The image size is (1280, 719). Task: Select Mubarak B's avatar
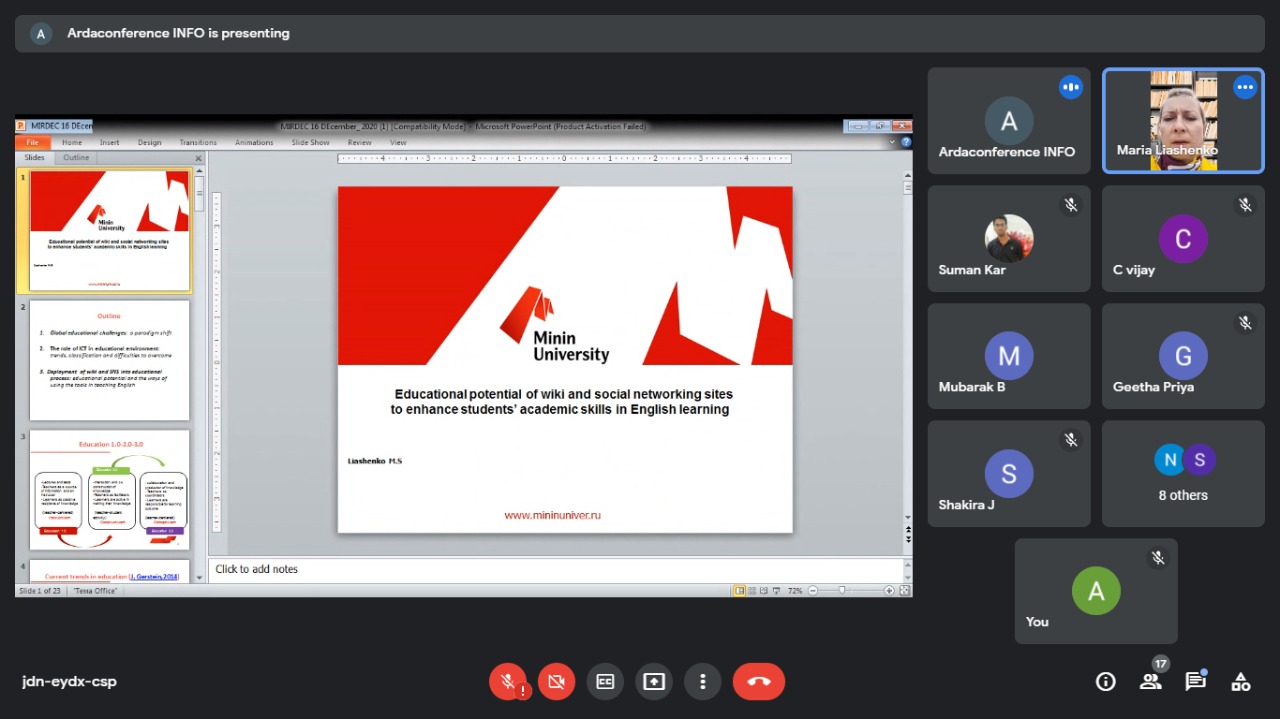click(x=1009, y=356)
